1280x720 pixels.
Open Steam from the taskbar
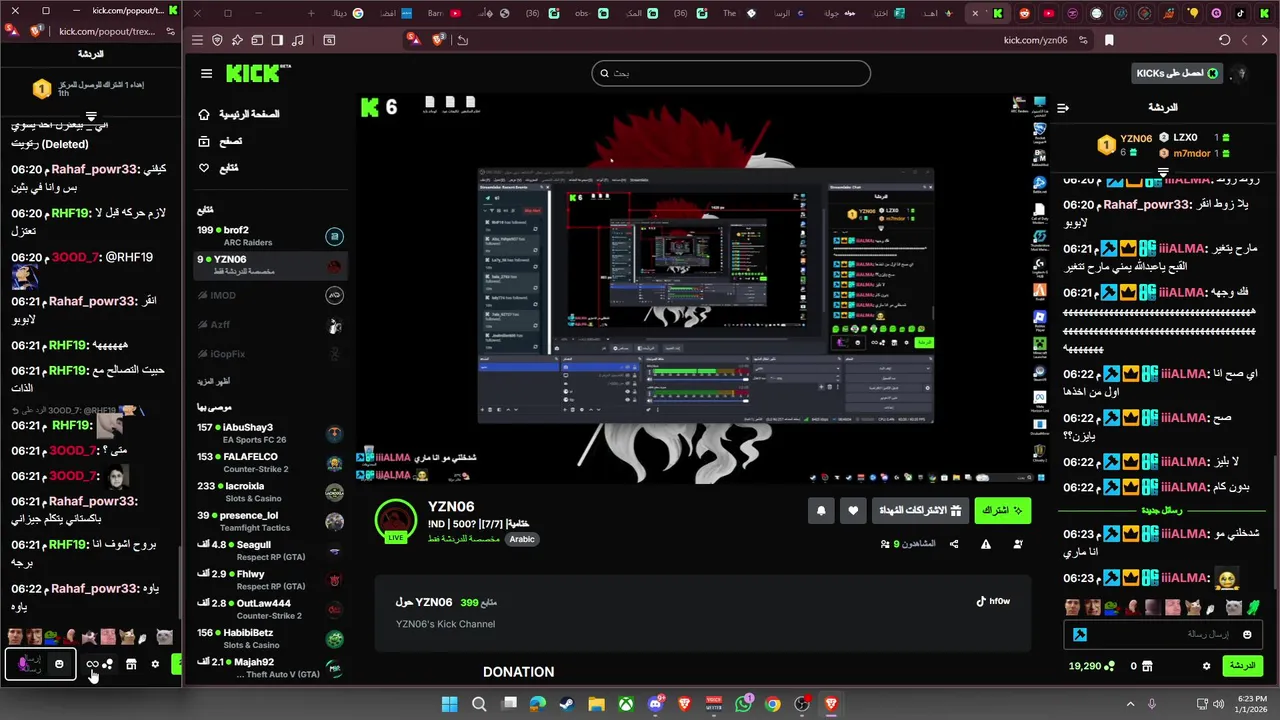pyautogui.click(x=567, y=704)
